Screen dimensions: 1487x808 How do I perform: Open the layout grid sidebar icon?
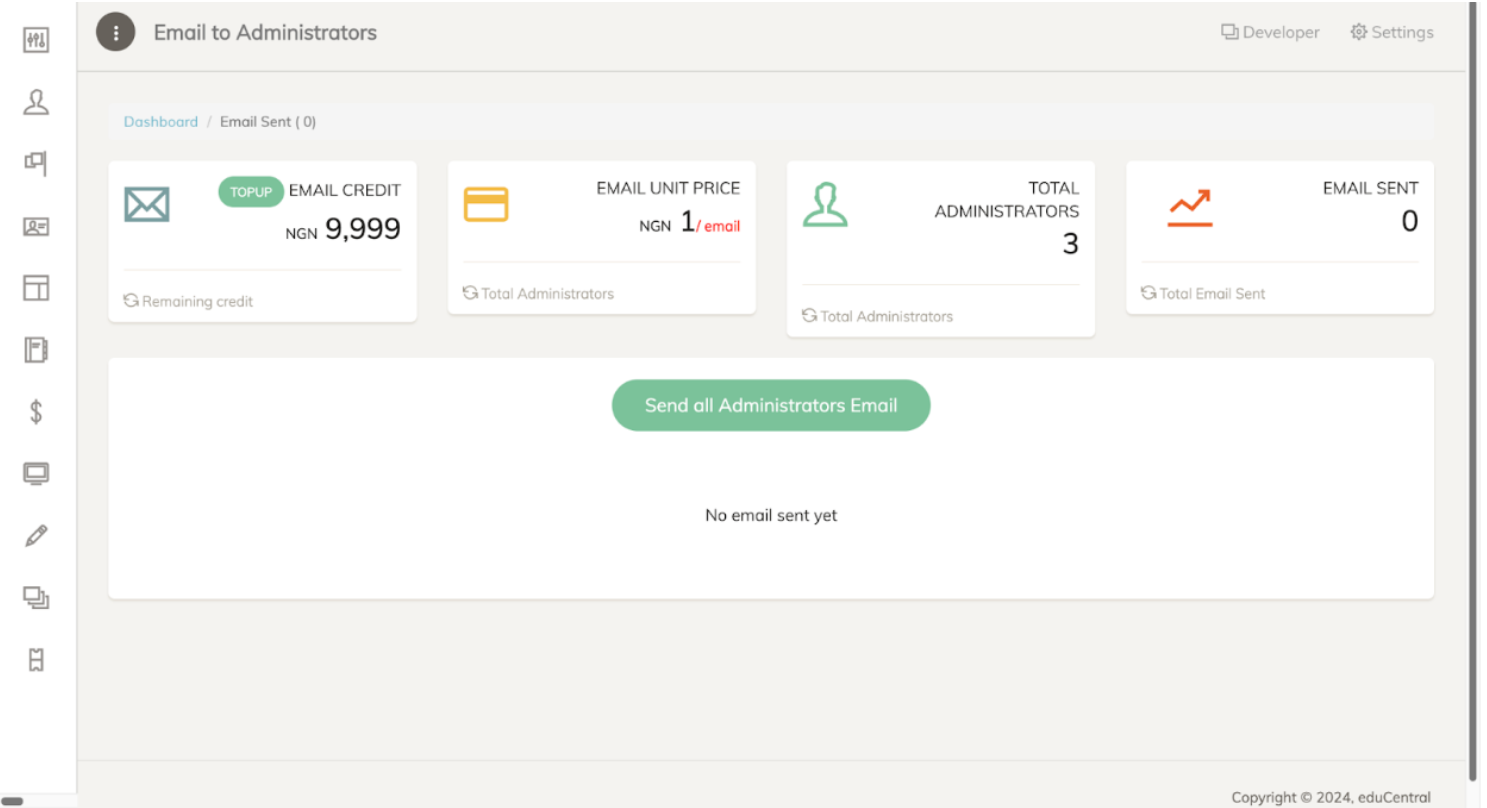36,289
